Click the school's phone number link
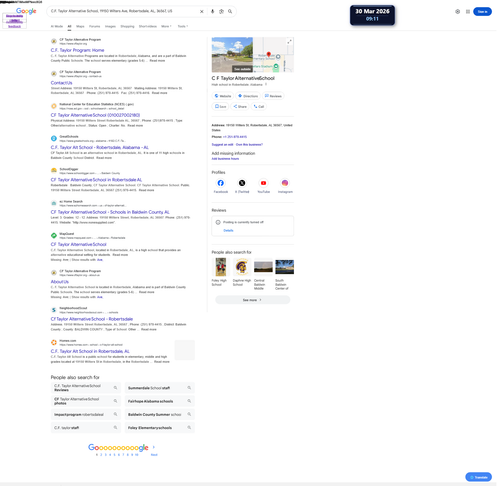Screen dimensions: 500x486 click(235, 137)
